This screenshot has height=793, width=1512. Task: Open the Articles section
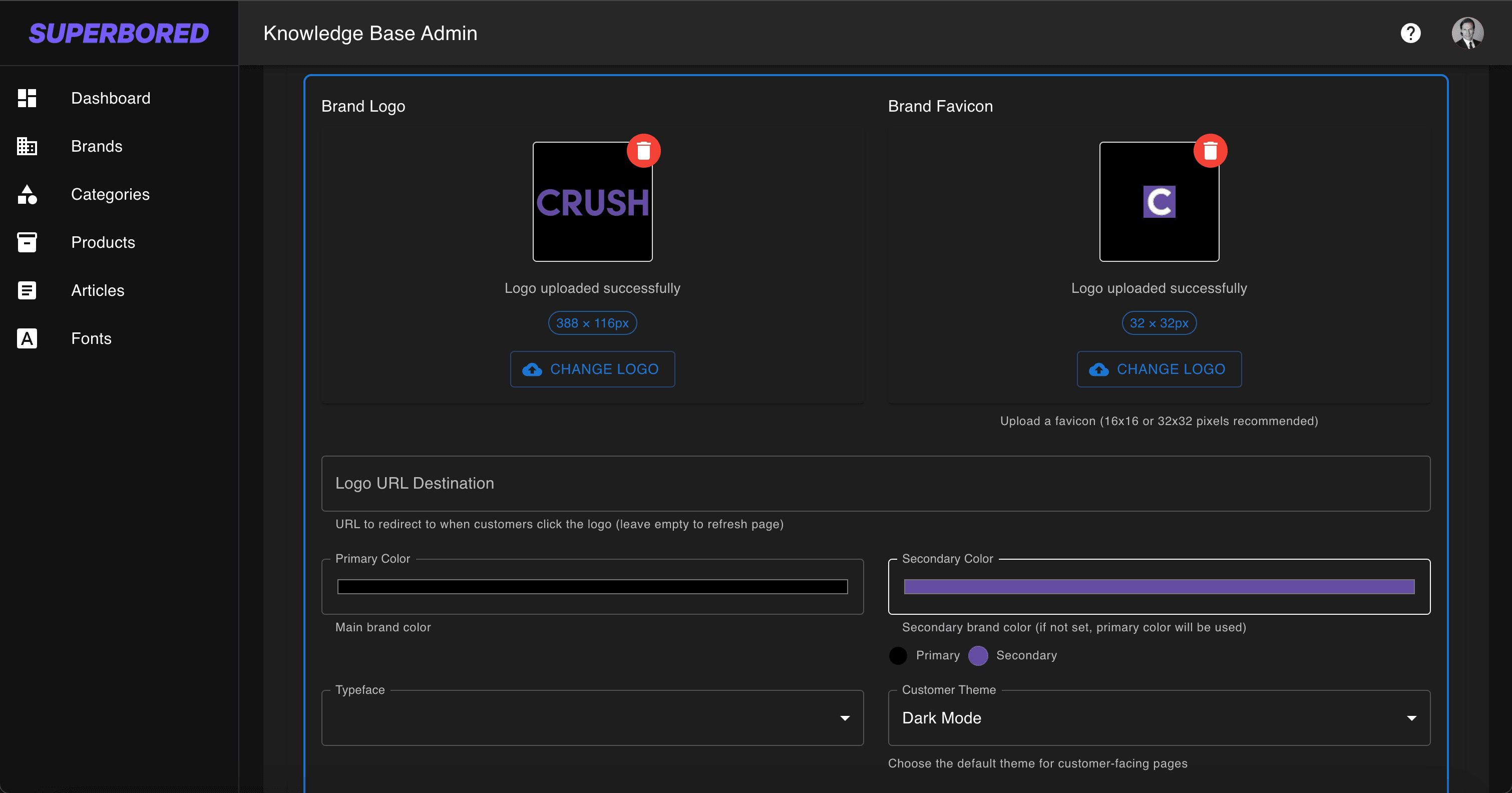[98, 290]
